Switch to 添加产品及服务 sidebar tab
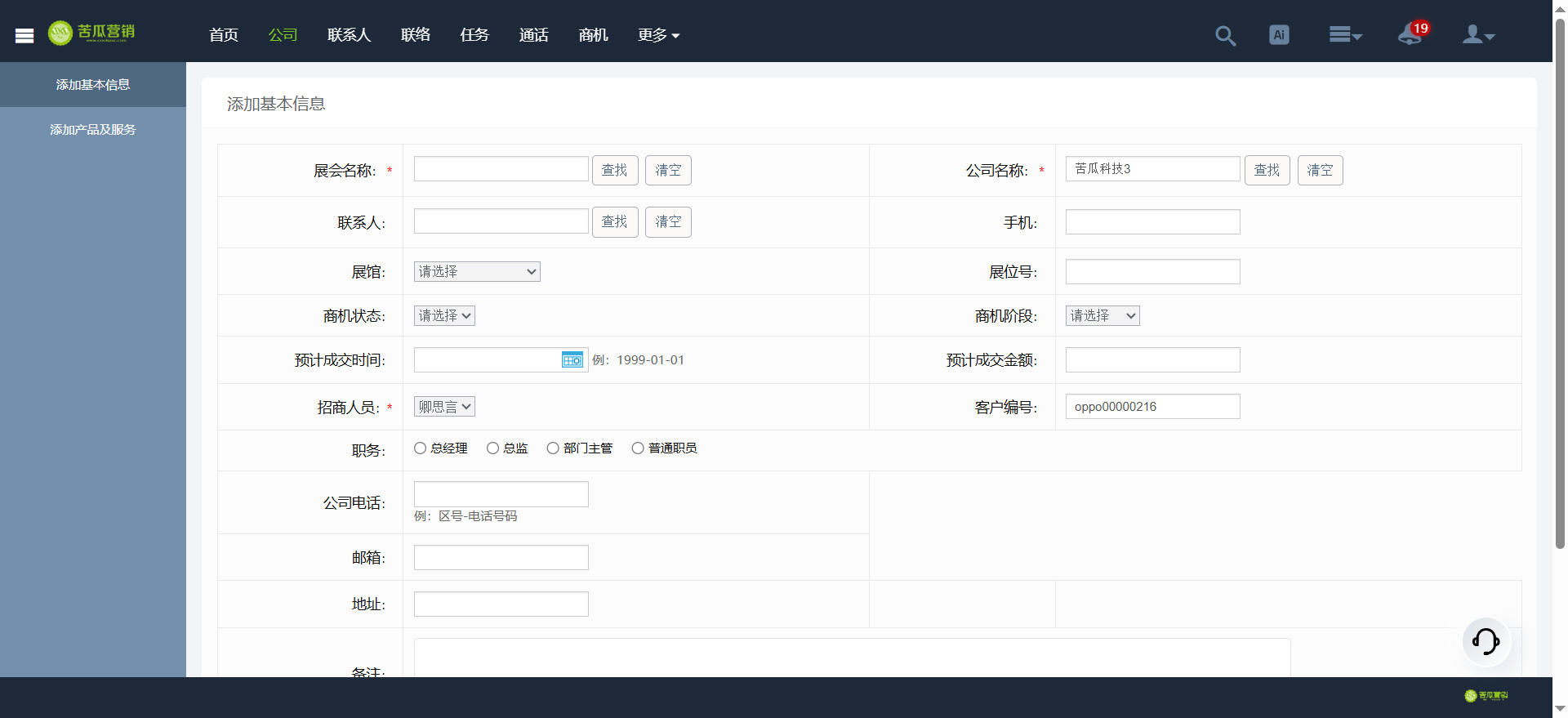 pos(93,130)
